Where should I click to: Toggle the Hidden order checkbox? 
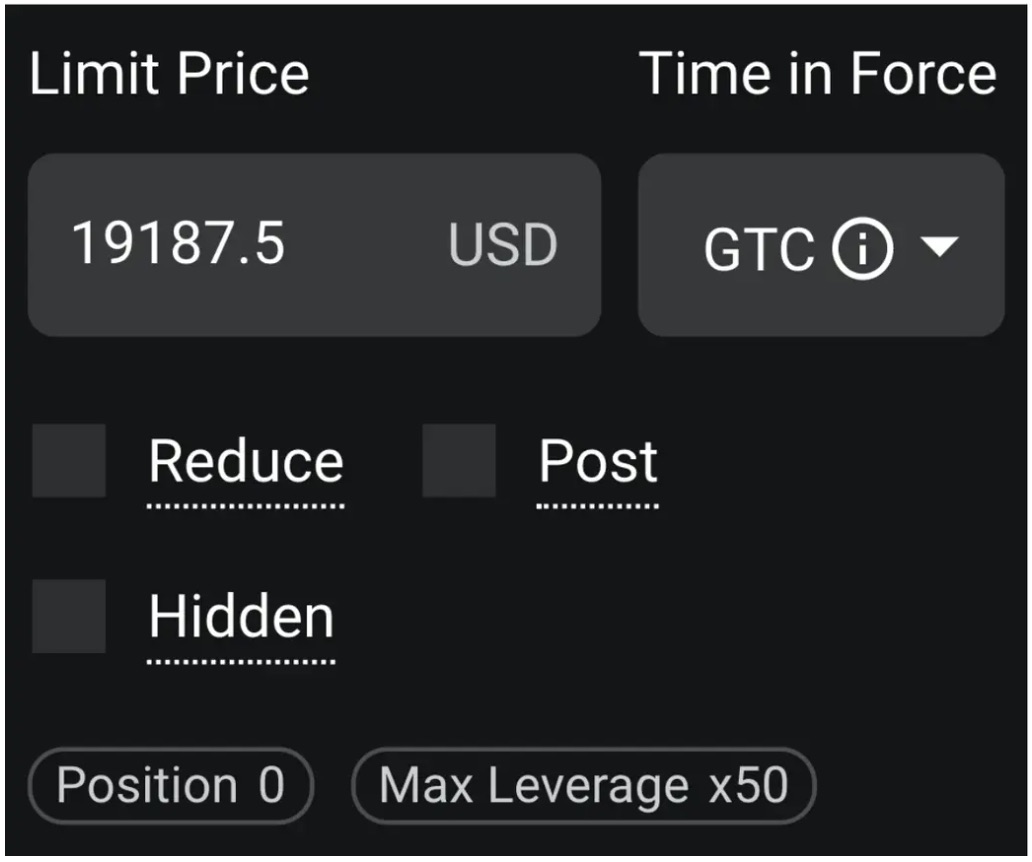coord(68,615)
